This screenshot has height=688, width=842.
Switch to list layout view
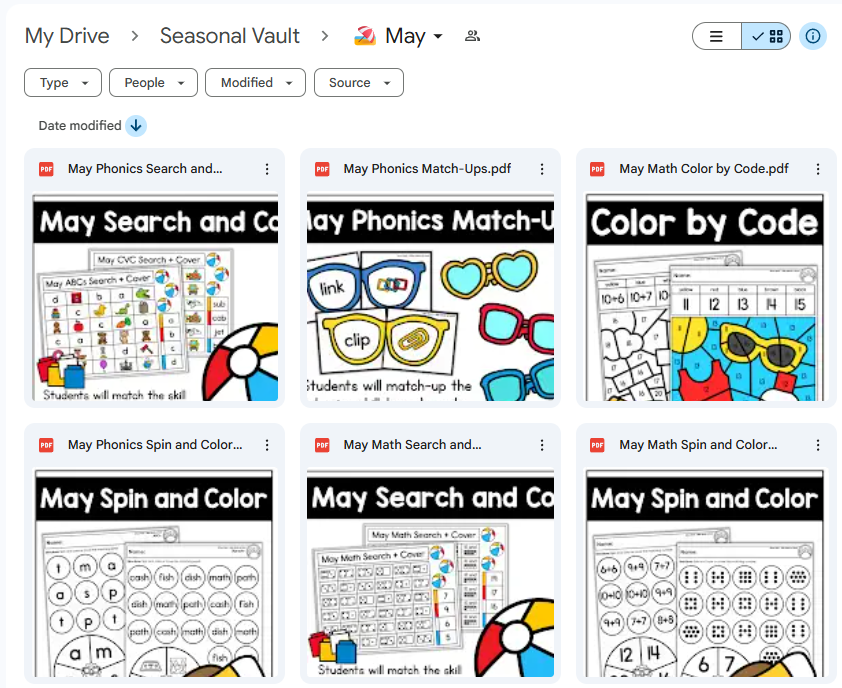click(717, 36)
